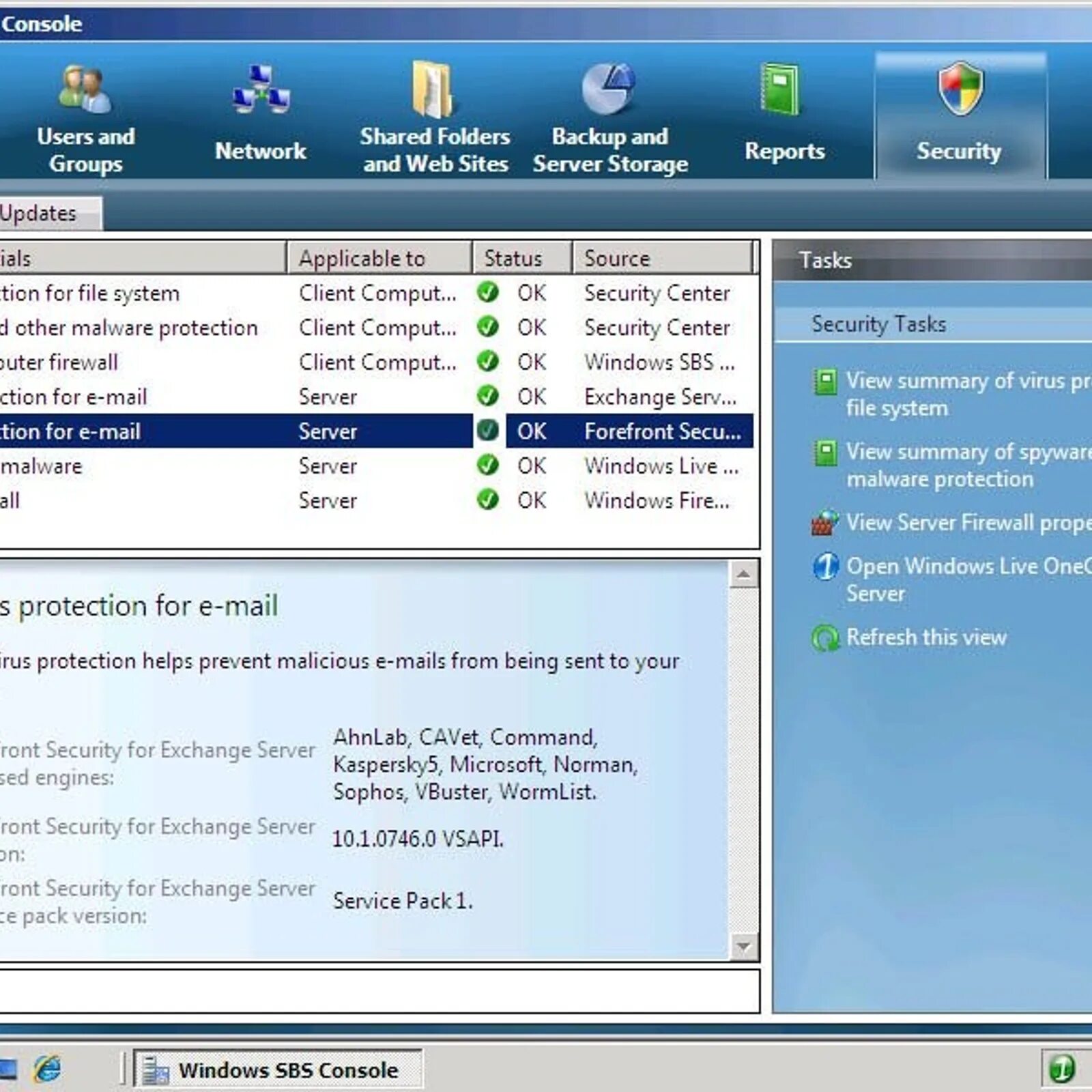
Task: Click the Windows Live OneCare info icon
Action: [825, 566]
